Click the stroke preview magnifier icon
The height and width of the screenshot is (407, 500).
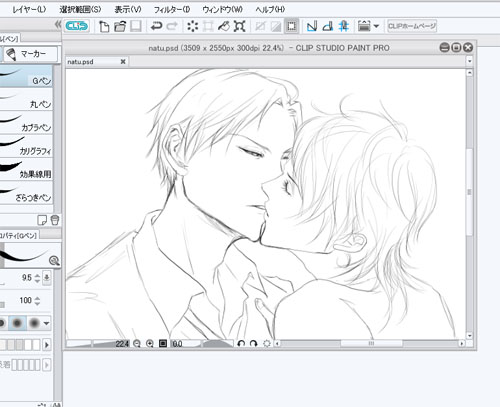pyautogui.click(x=54, y=260)
